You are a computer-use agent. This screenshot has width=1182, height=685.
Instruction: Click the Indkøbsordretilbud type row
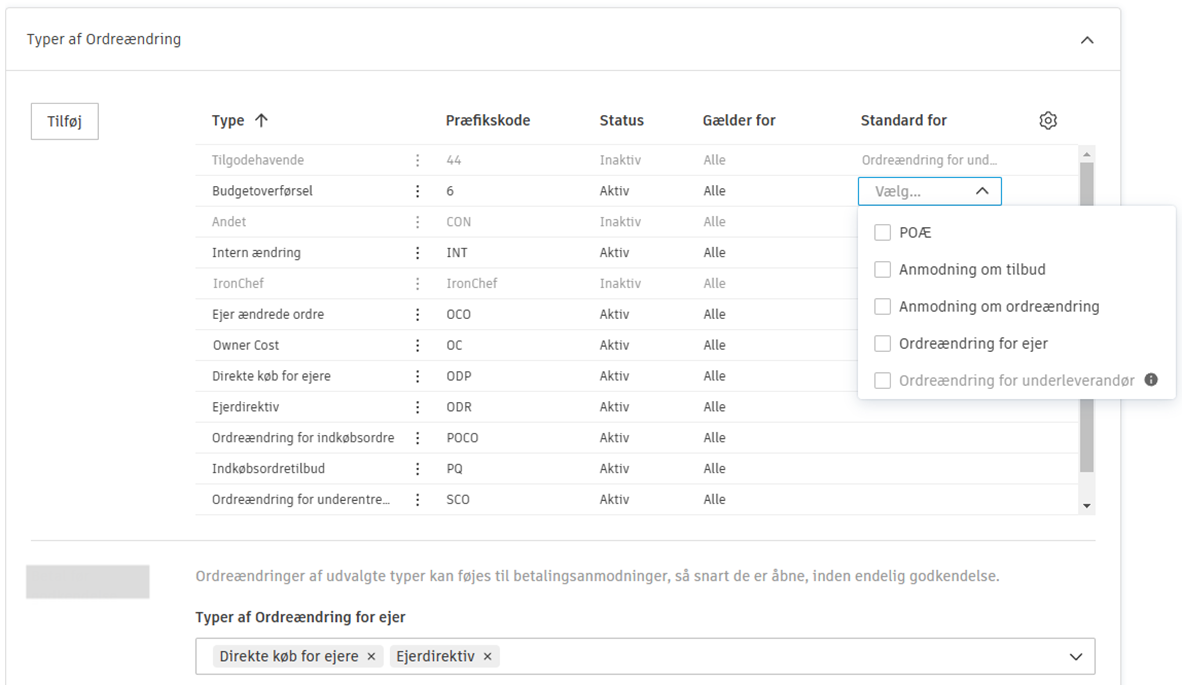point(268,469)
